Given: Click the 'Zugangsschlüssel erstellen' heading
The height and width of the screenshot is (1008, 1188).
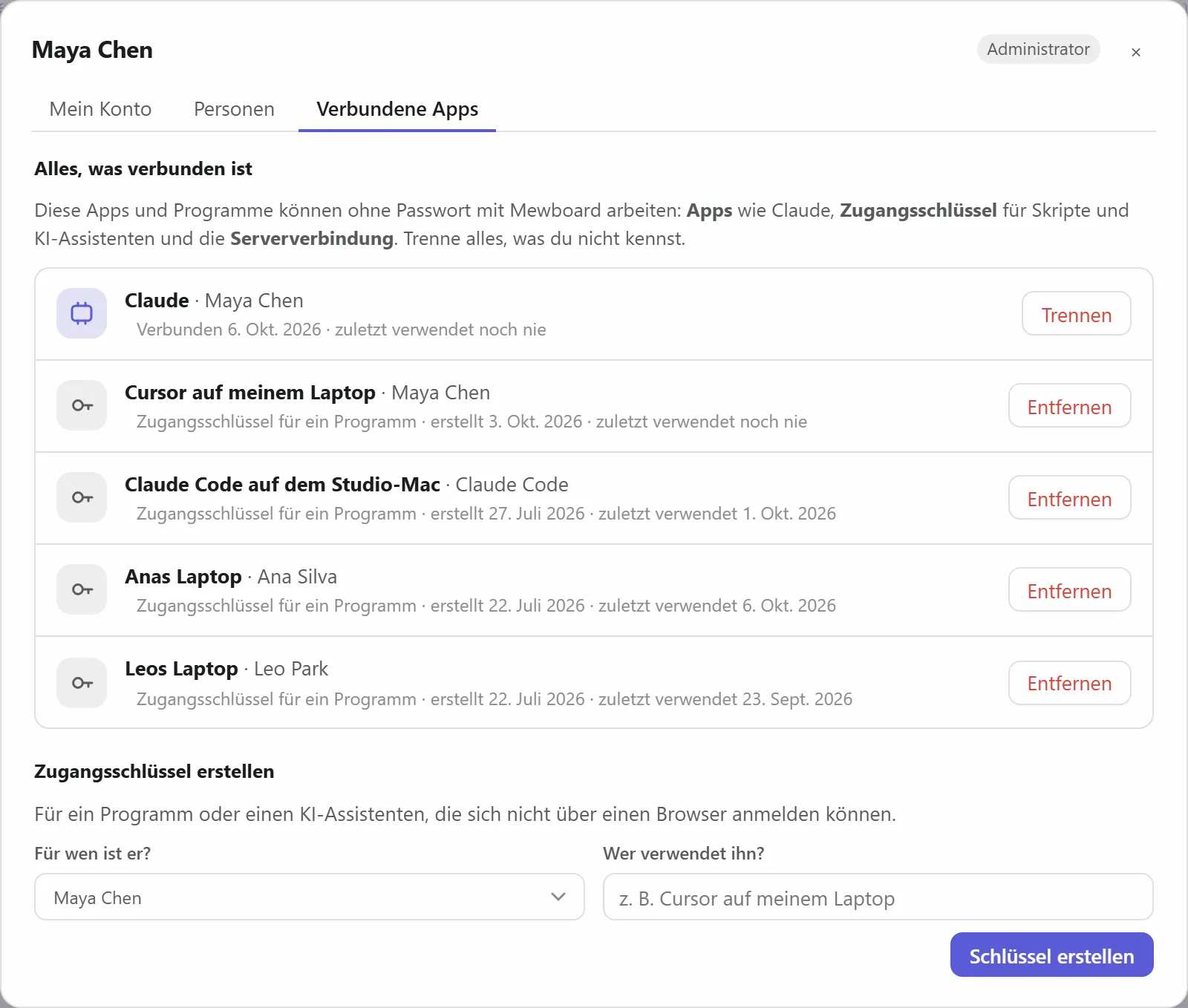Looking at the screenshot, I should point(154,771).
